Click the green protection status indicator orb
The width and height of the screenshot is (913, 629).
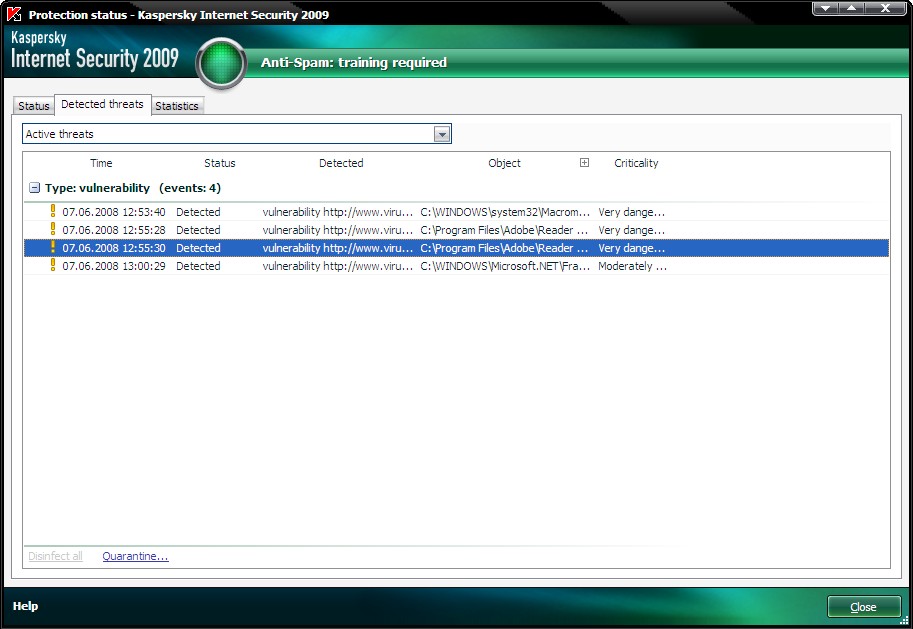tap(221, 64)
